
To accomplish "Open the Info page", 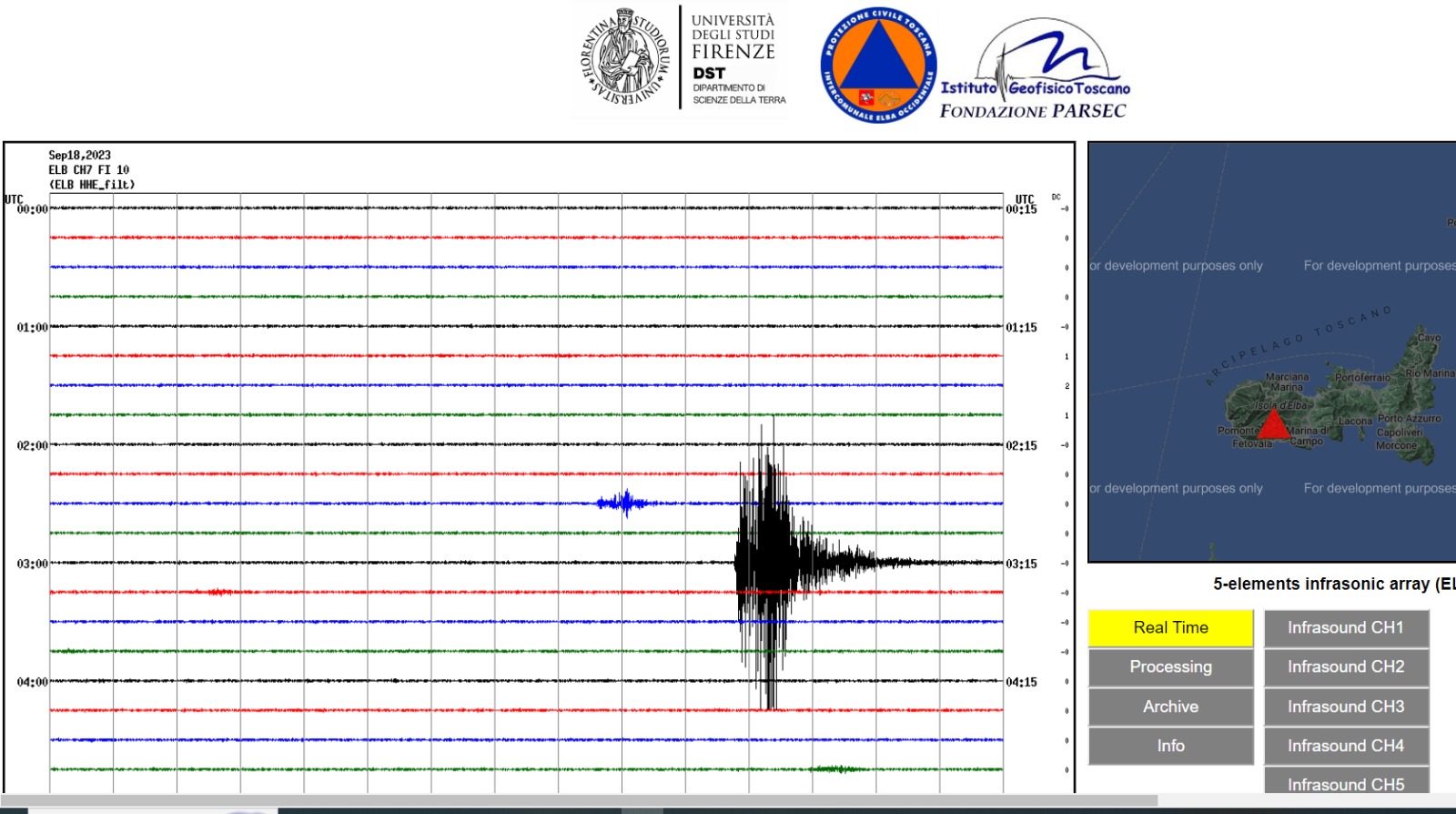I will (1170, 746).
